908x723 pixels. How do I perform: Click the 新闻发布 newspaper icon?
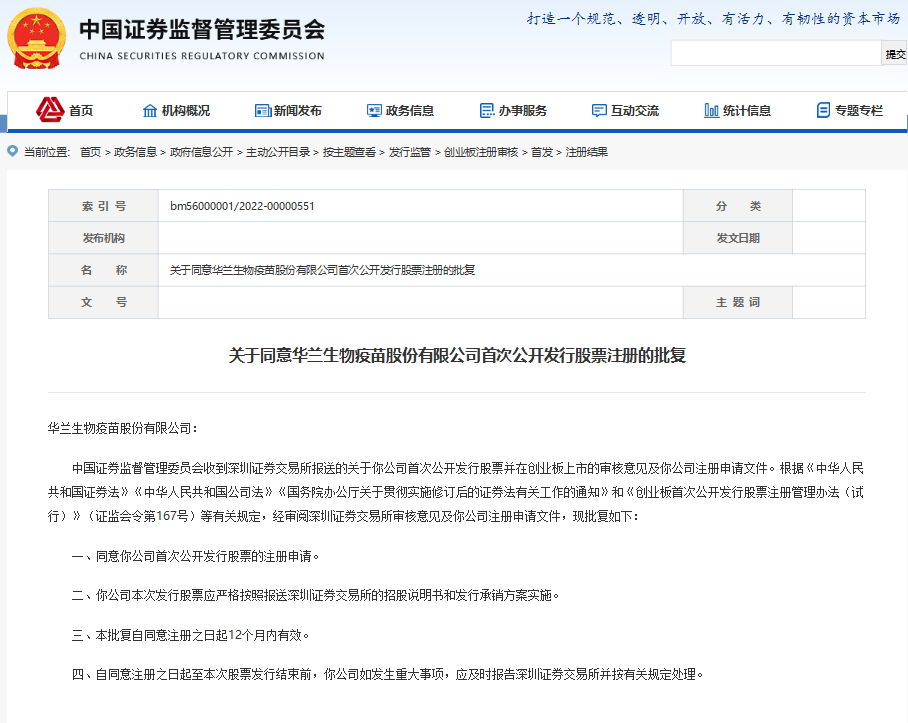(262, 110)
